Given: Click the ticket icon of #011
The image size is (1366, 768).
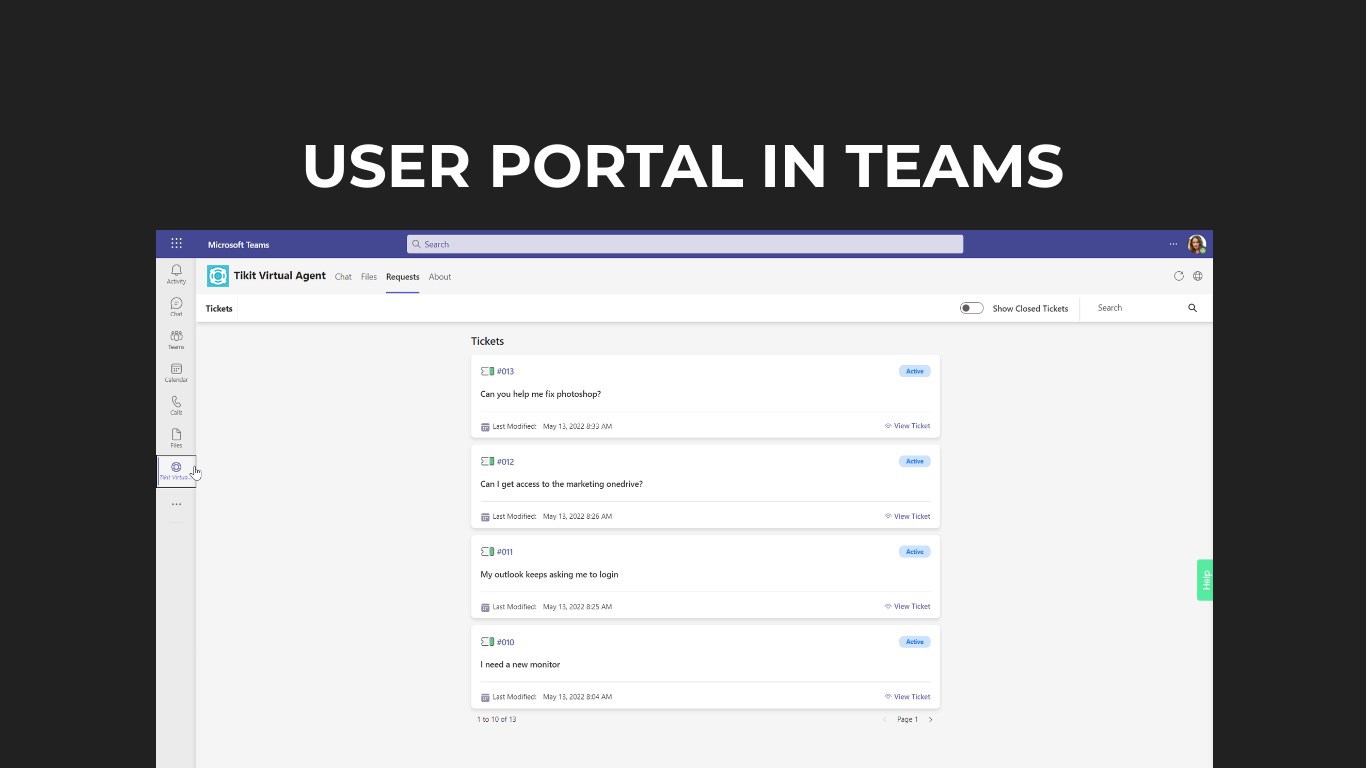Looking at the screenshot, I should click(x=487, y=551).
